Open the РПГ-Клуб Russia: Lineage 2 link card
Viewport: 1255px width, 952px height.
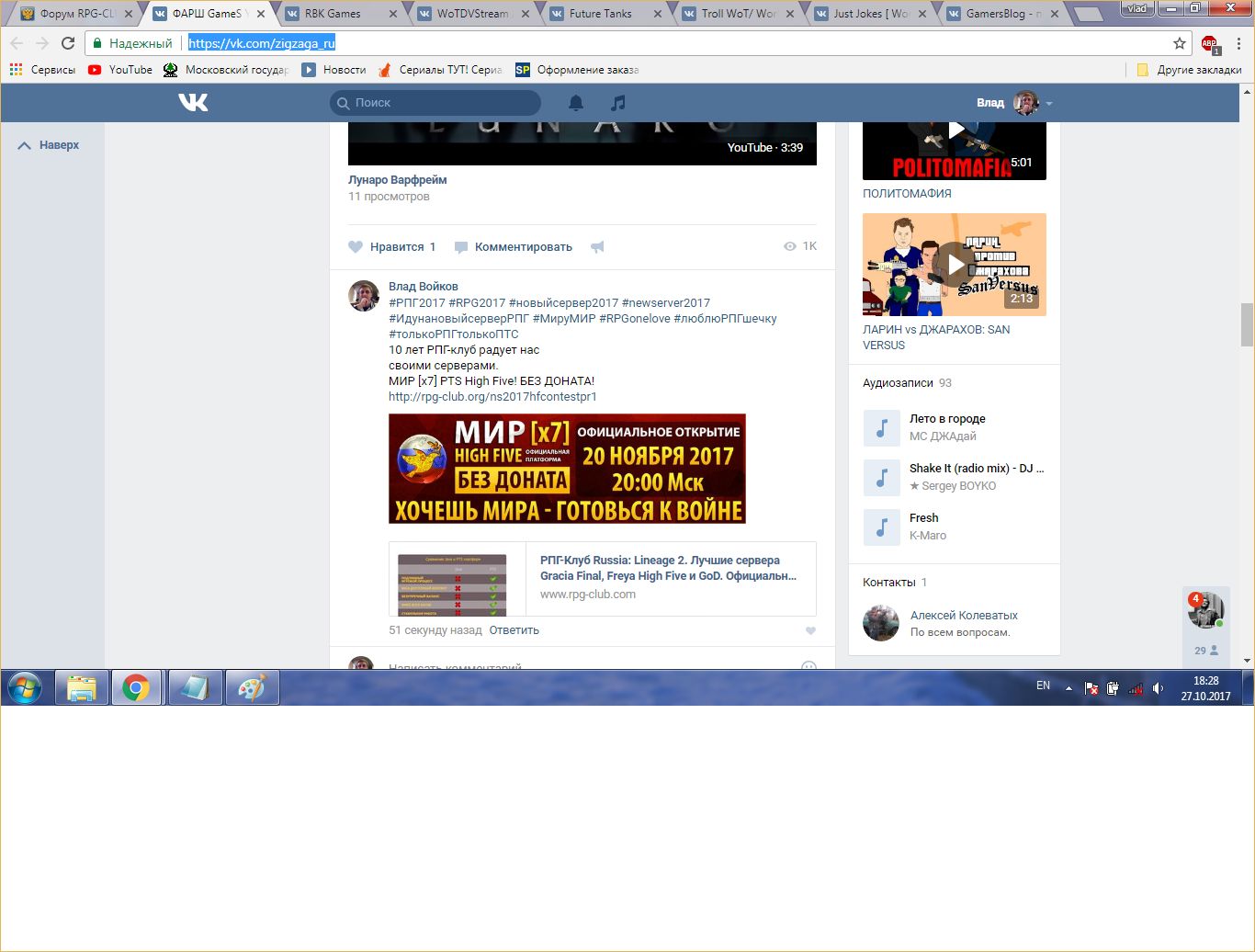tap(603, 579)
